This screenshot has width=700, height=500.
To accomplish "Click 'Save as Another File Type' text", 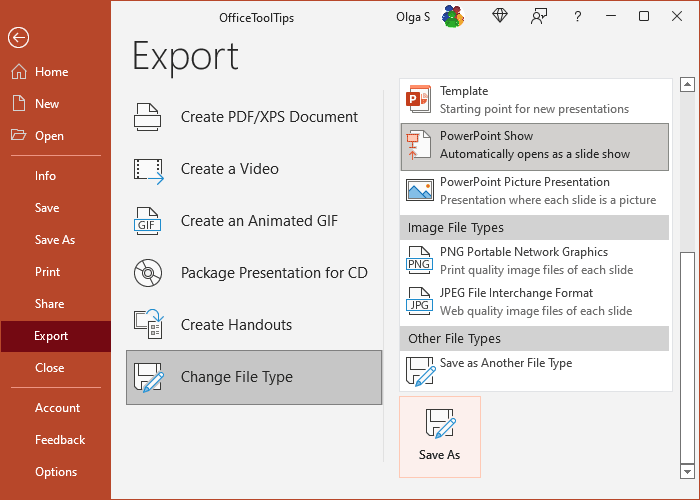I will coord(506,363).
